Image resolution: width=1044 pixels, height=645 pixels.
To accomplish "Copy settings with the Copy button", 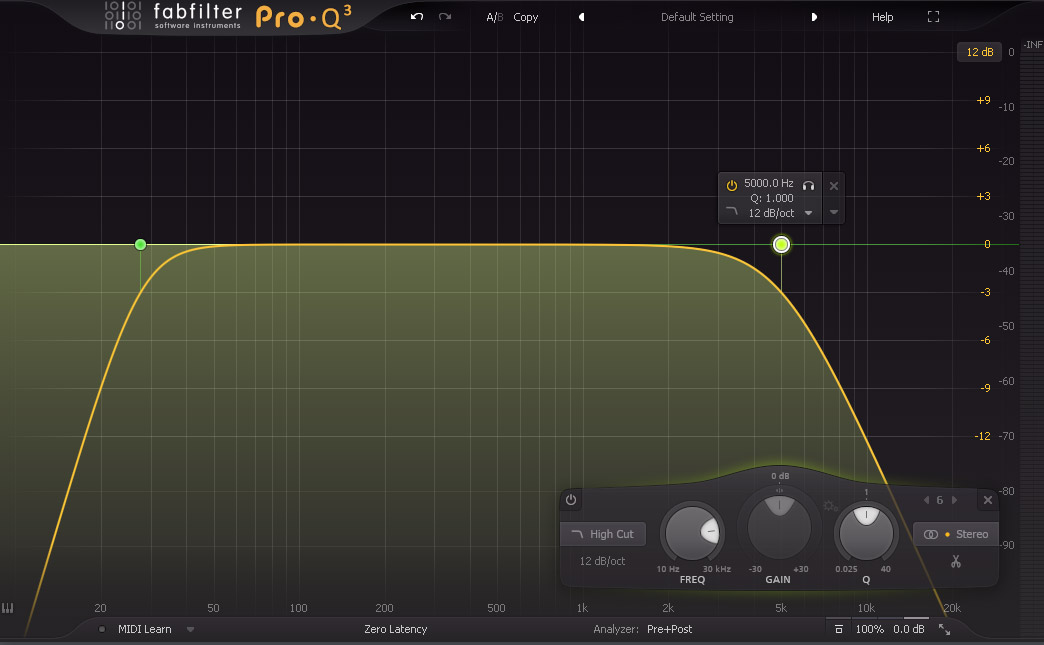I will (525, 17).
